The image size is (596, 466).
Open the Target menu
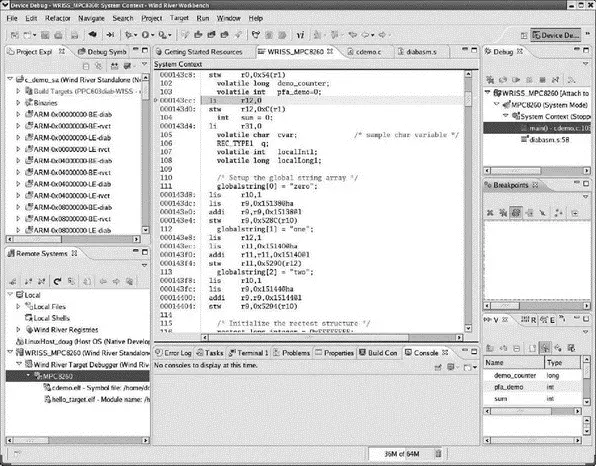(179, 18)
